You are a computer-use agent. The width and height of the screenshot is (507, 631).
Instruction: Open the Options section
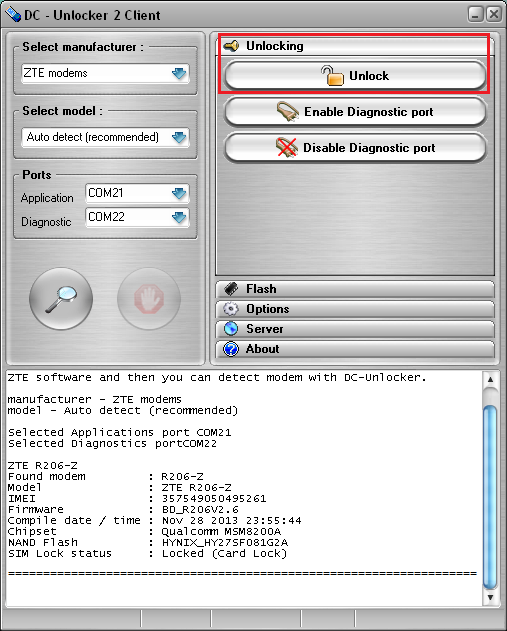click(355, 309)
